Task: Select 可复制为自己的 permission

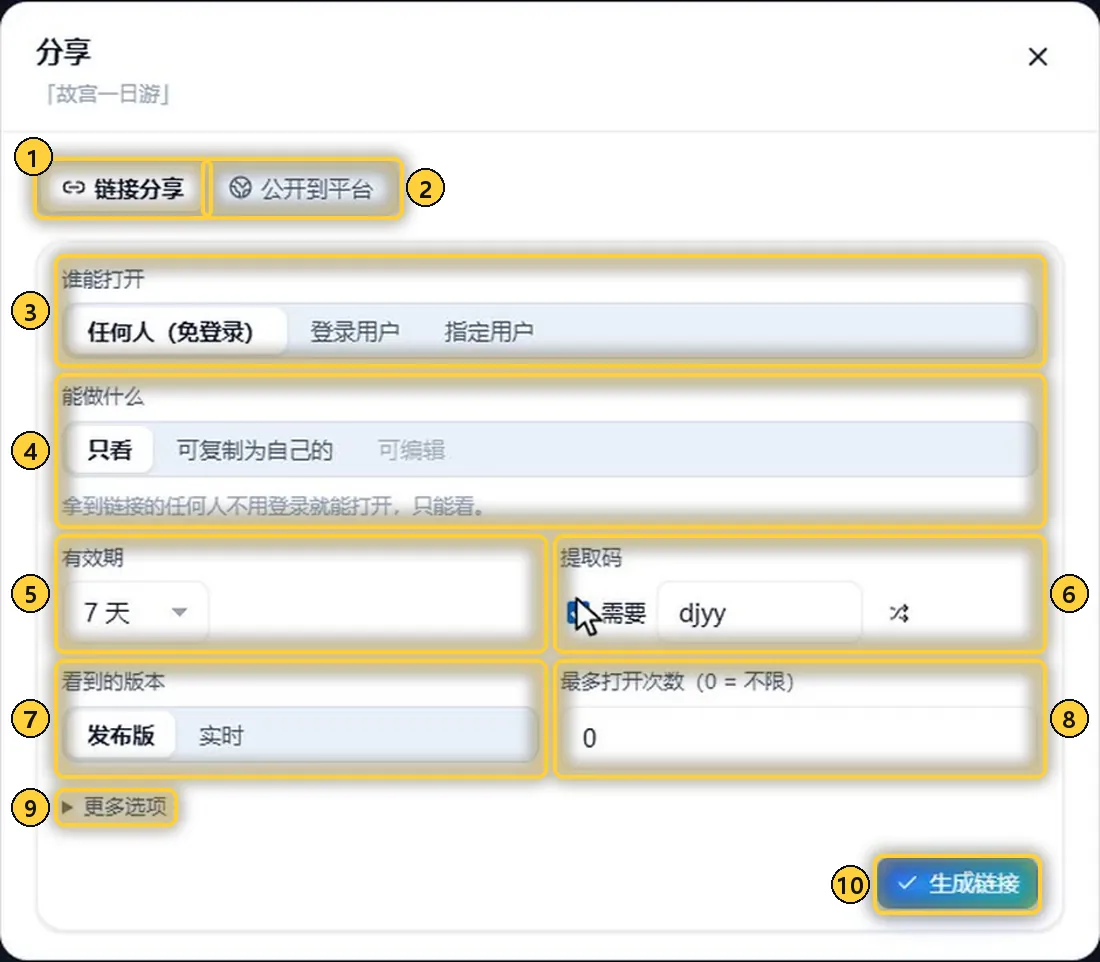Action: pyautogui.click(x=255, y=450)
